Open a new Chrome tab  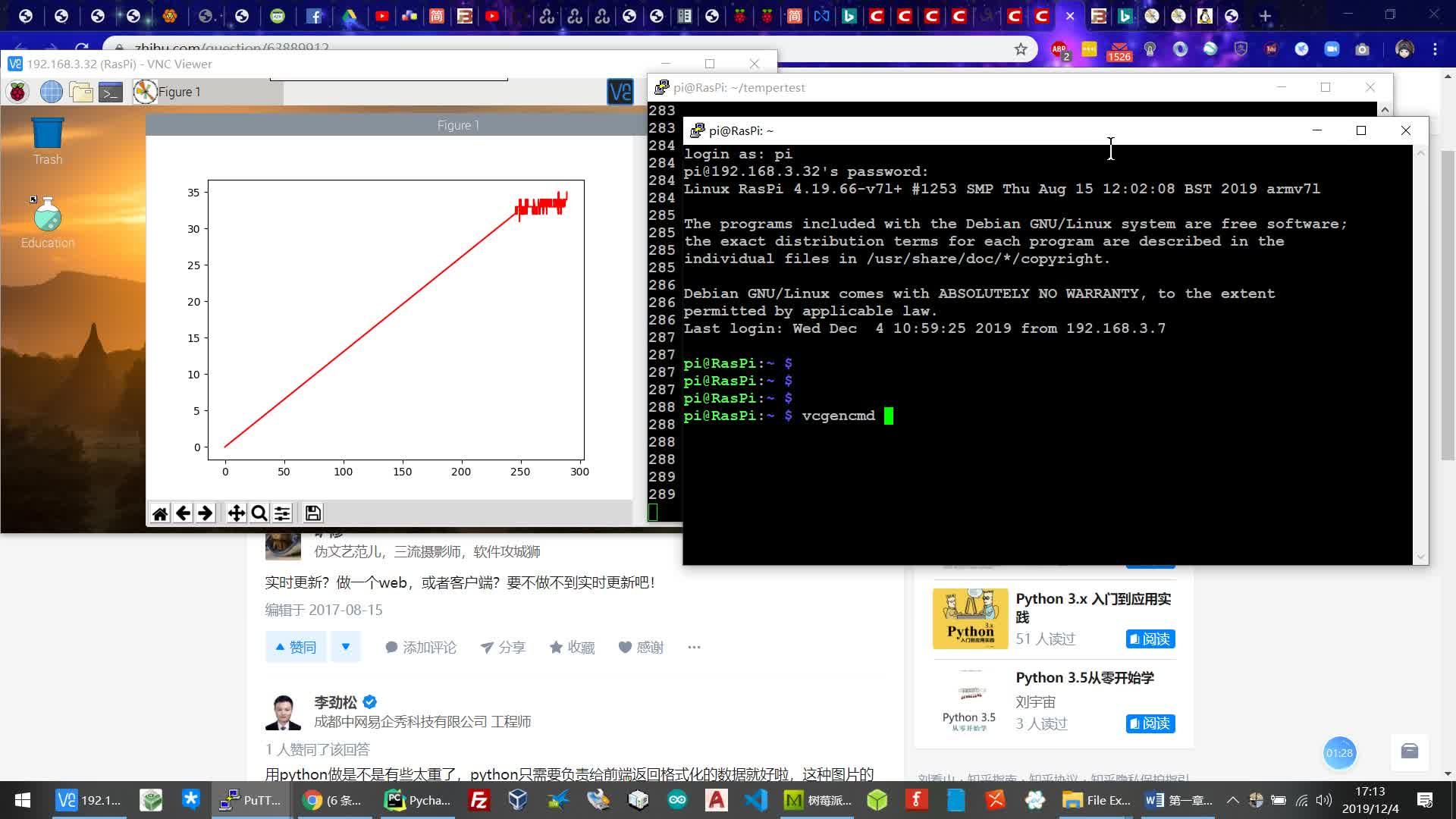pyautogui.click(x=1265, y=16)
